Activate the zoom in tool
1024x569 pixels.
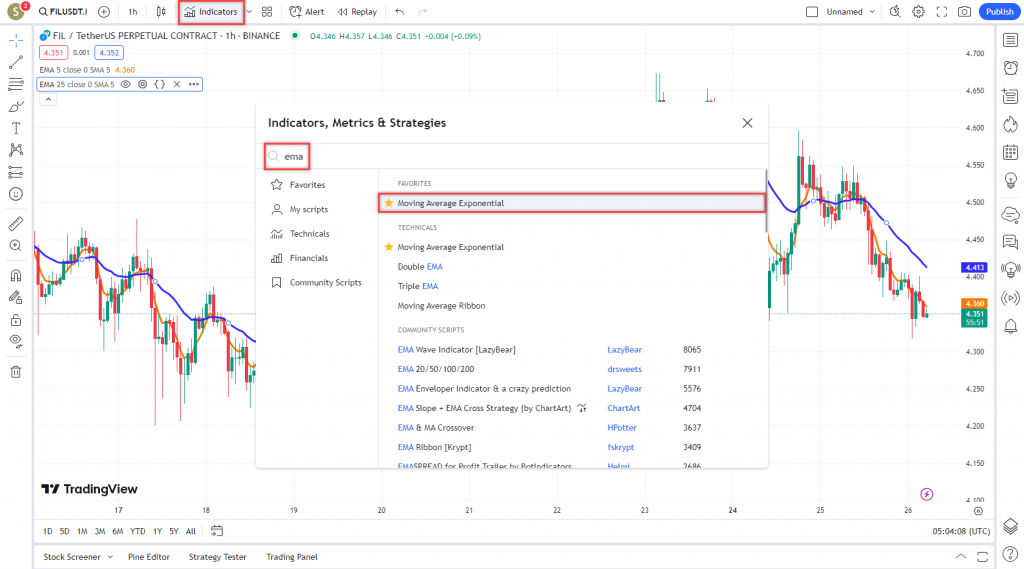(x=16, y=246)
